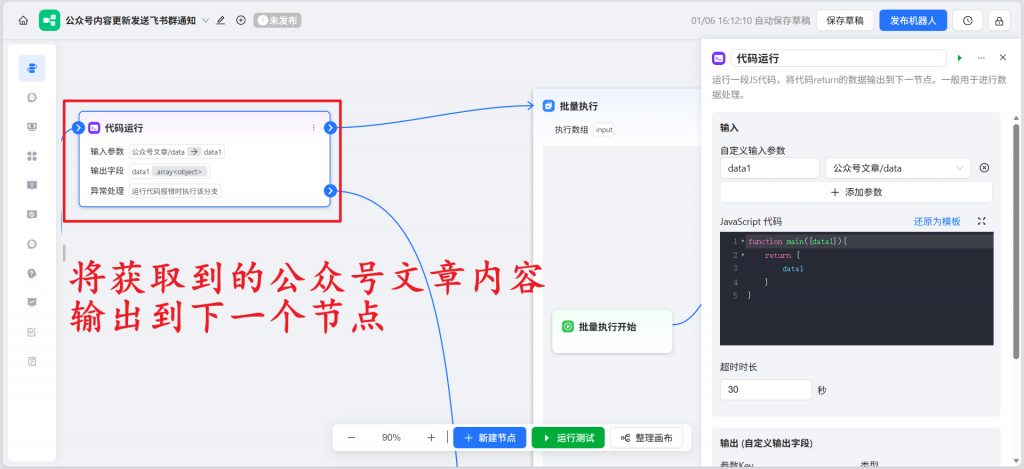The height and width of the screenshot is (469, 1024).
Task: Zoom out canvas with minus button
Action: click(x=351, y=438)
